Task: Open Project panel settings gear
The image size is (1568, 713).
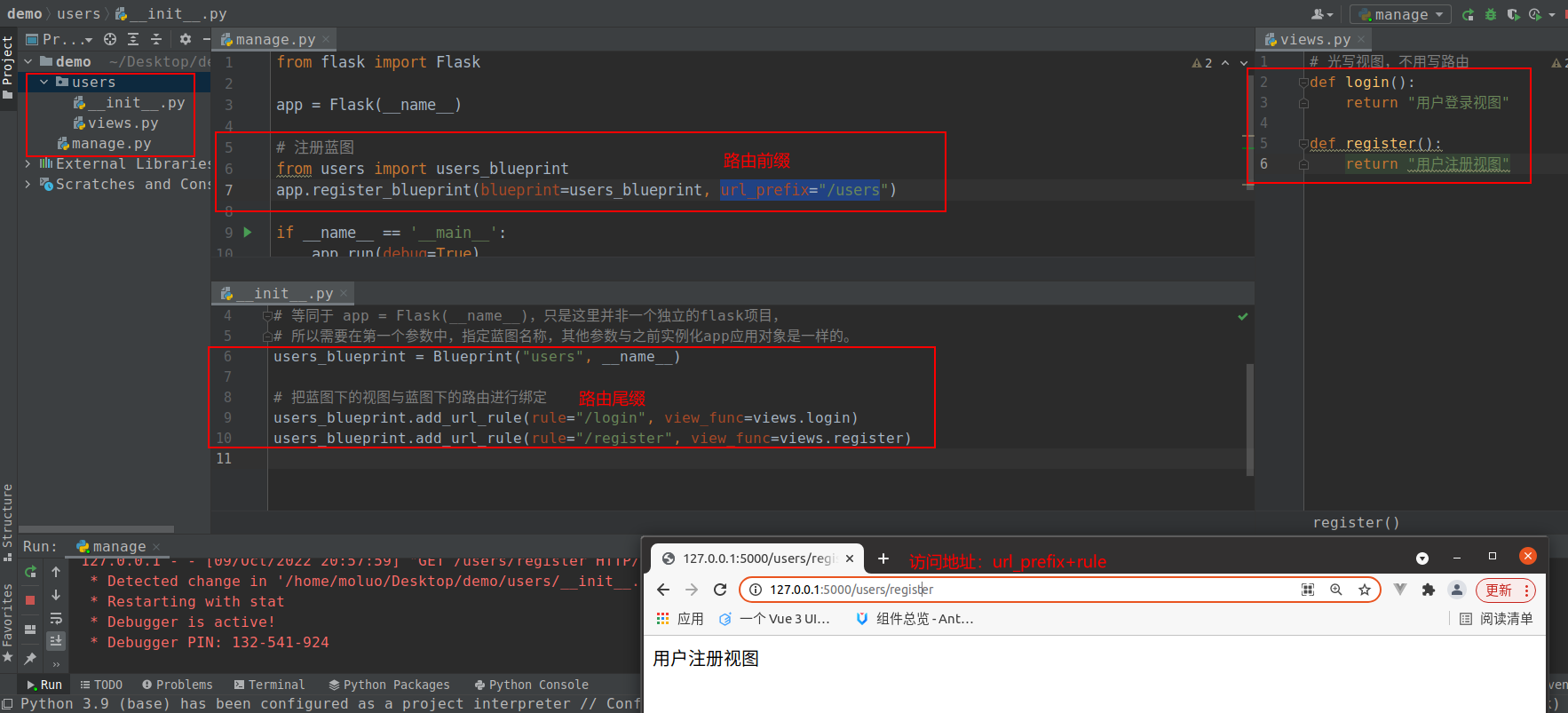Action: 185,39
